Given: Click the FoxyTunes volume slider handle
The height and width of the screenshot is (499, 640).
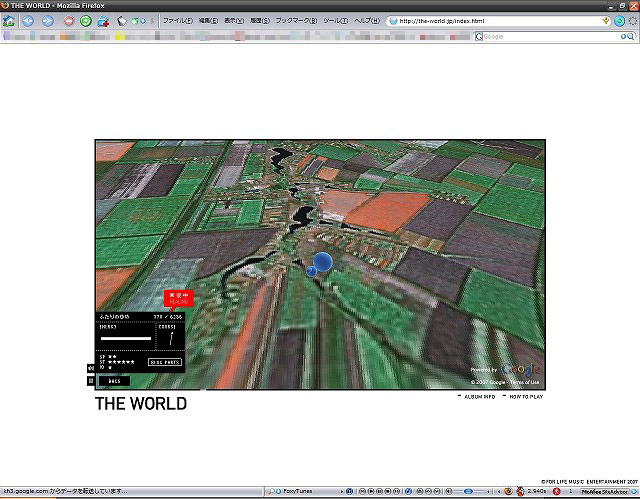Looking at the screenshot, I should click(x=469, y=491).
